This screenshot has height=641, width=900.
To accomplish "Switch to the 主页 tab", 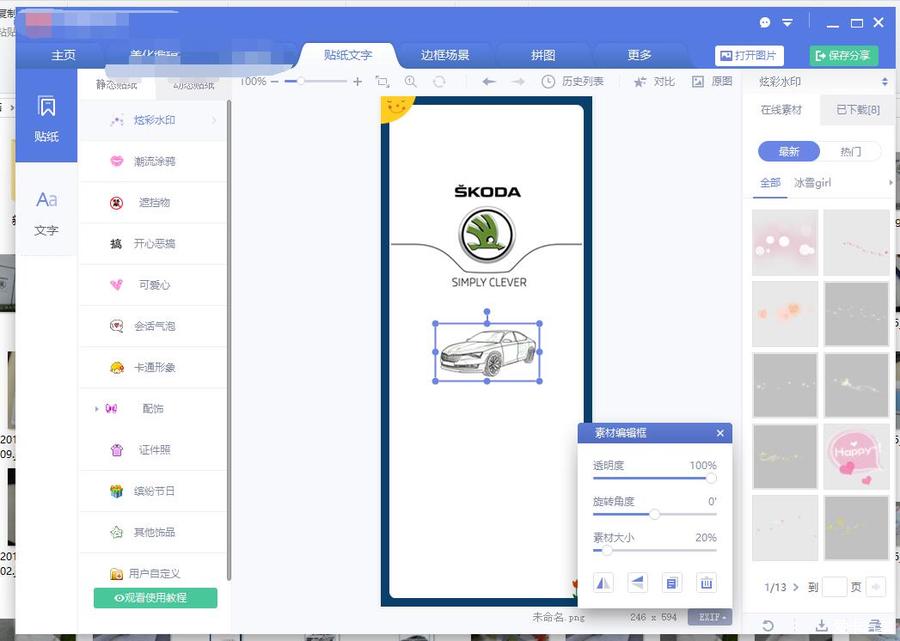I will (x=63, y=55).
